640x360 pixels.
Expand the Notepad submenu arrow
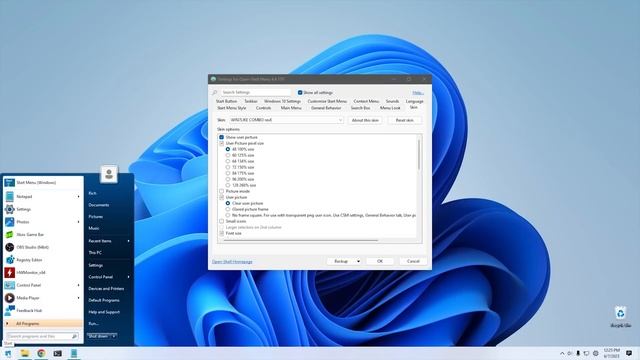(x=78, y=196)
